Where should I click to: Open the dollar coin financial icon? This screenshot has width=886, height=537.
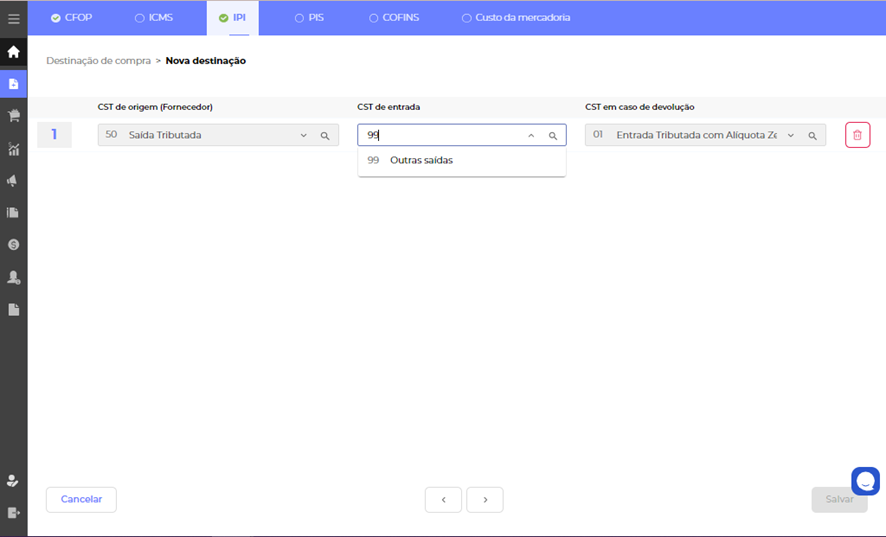click(13, 244)
